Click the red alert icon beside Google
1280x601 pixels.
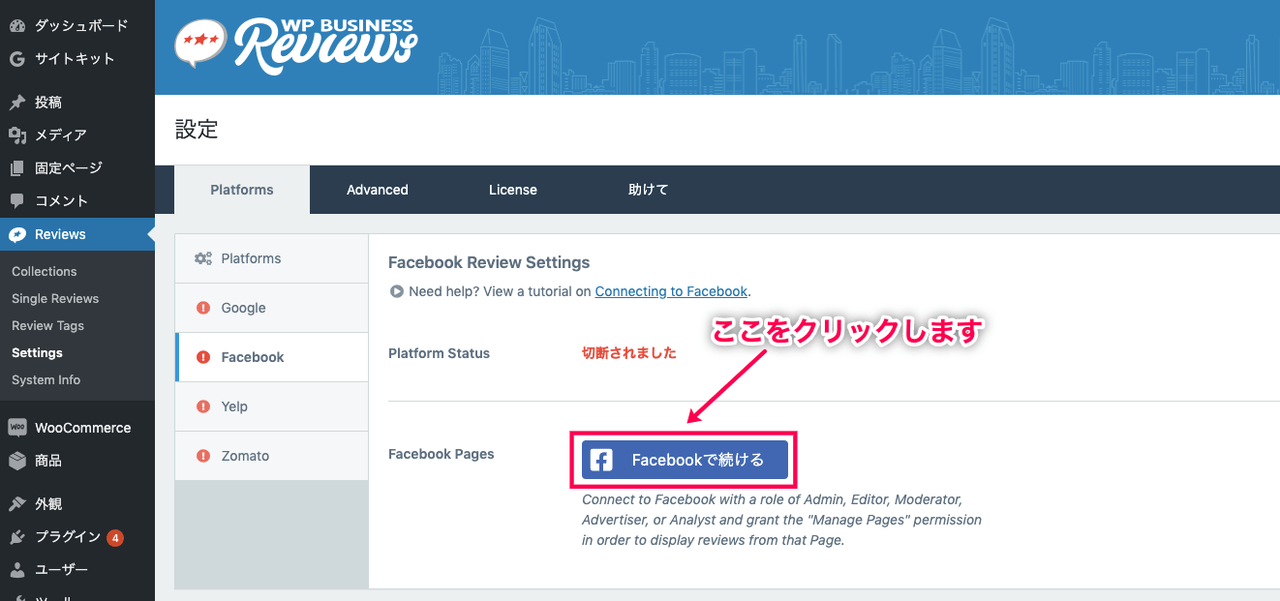pyautogui.click(x=203, y=308)
